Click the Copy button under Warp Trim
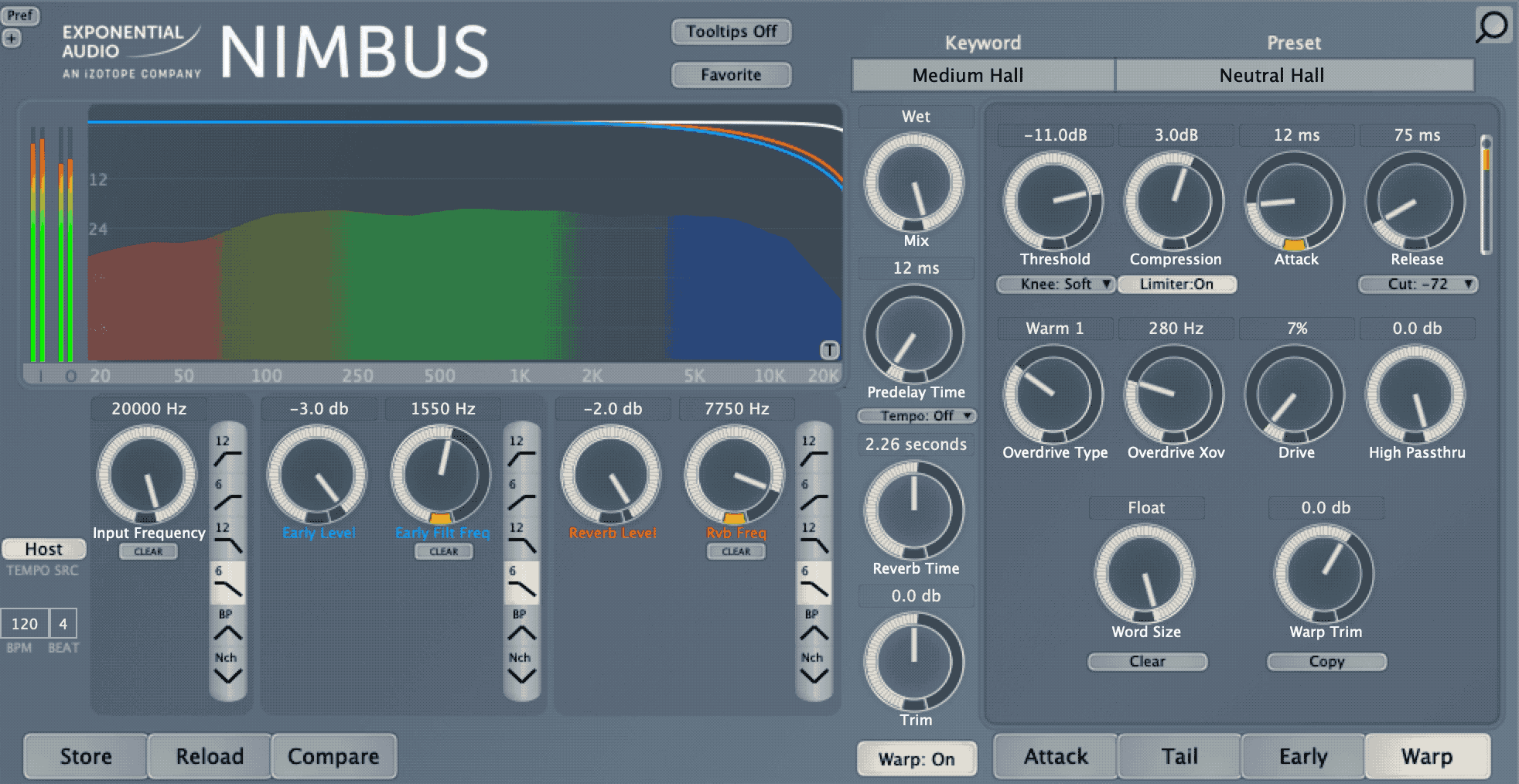The height and width of the screenshot is (784, 1519). [1326, 662]
